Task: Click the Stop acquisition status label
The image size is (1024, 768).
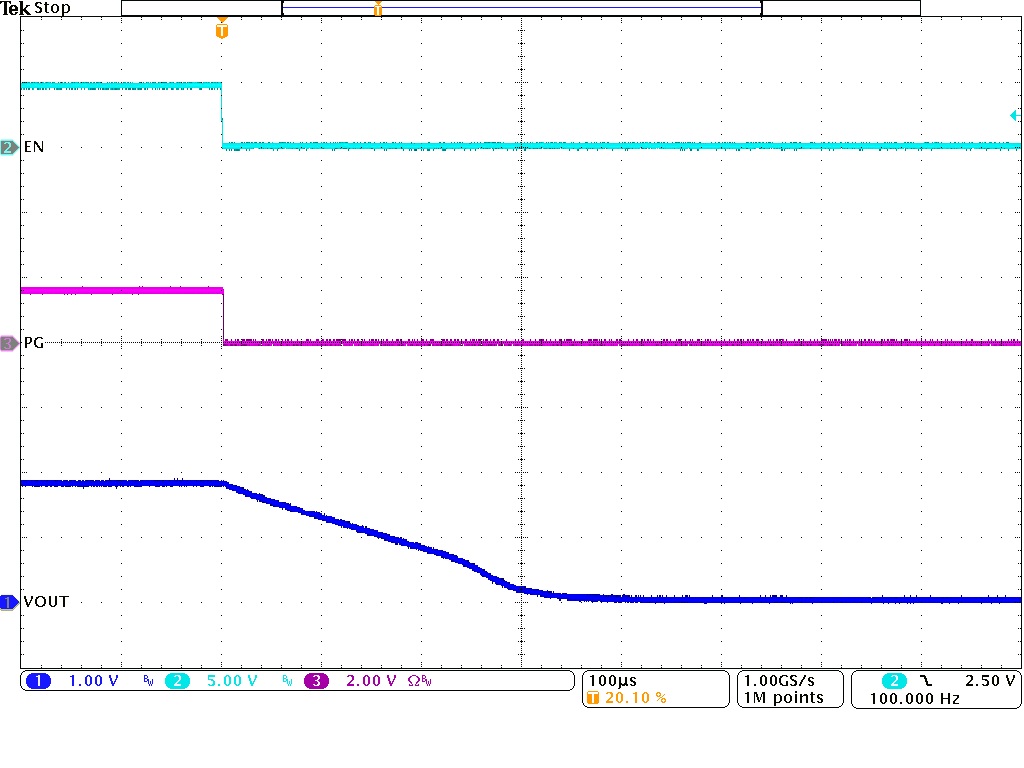Action: click(52, 8)
